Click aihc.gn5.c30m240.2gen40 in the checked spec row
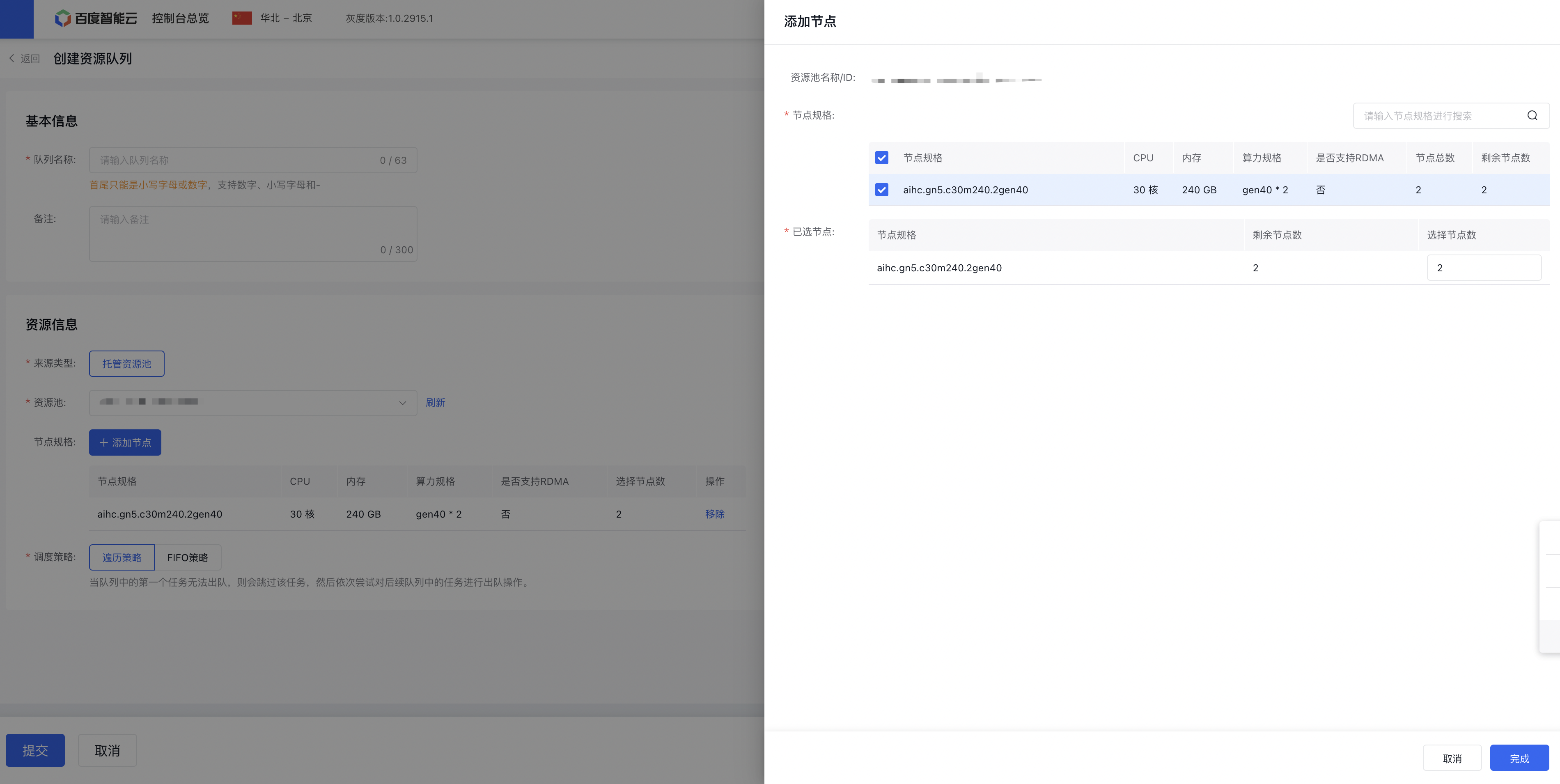Screen dimensions: 1560x784 click(x=965, y=190)
